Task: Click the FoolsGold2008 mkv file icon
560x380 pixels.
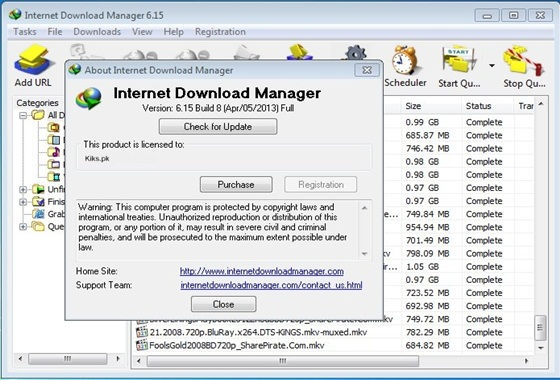Action: (x=142, y=345)
